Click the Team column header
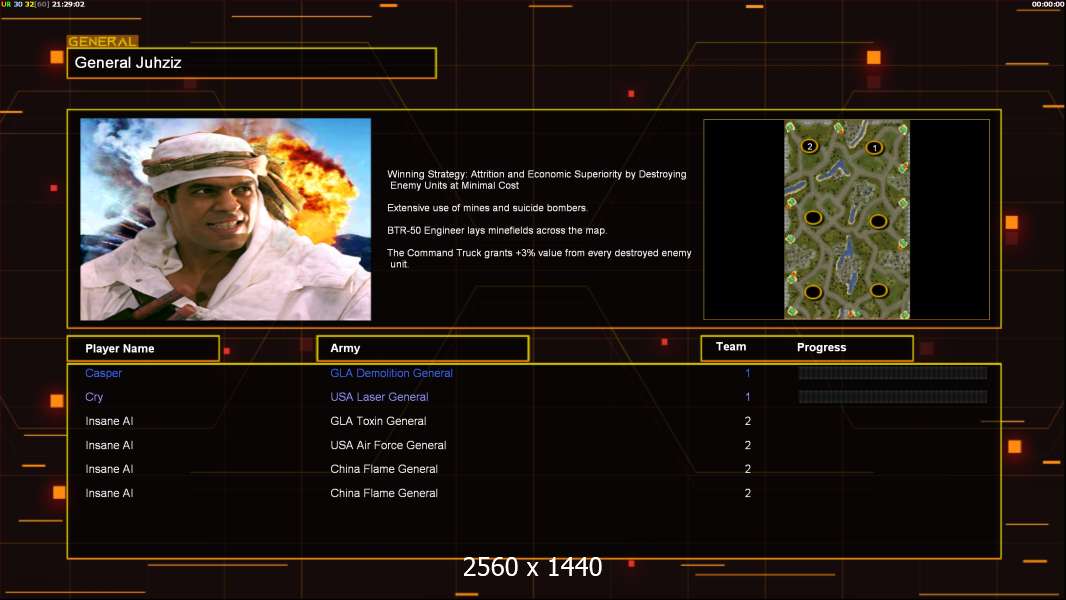The width and height of the screenshot is (1066, 600). (x=731, y=347)
